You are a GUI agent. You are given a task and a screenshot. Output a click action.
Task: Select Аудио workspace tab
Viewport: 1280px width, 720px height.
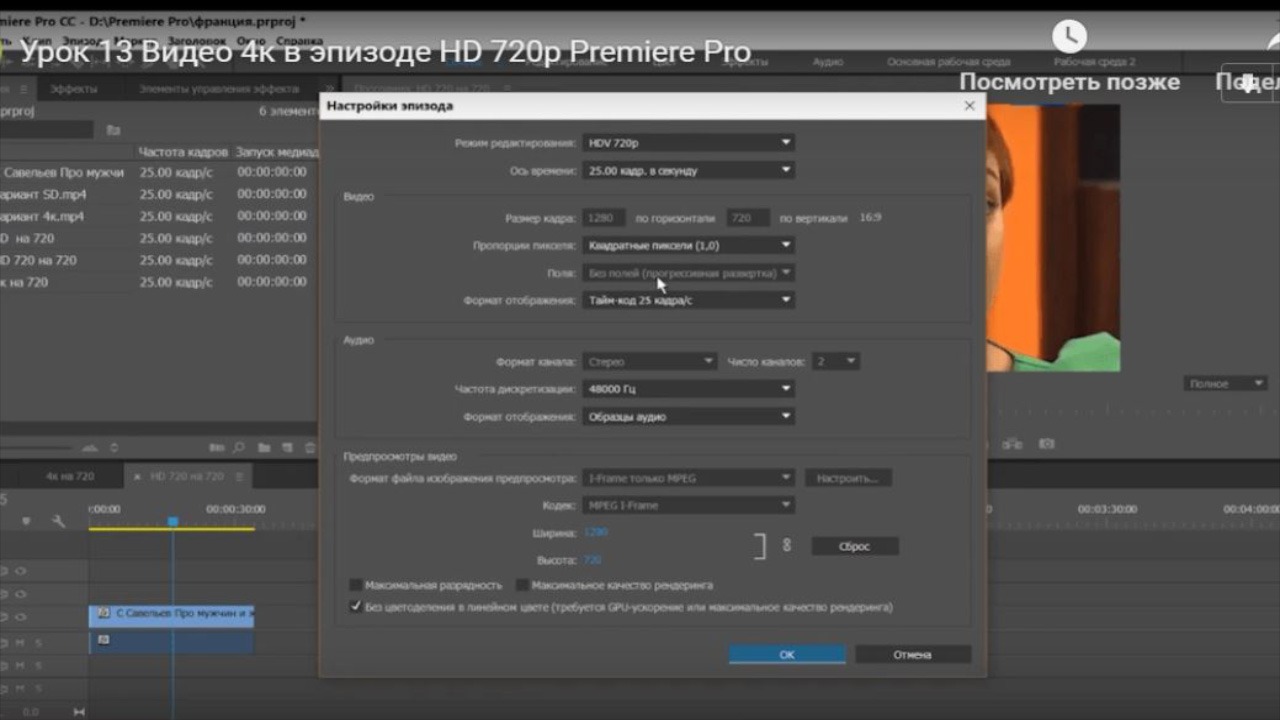(x=828, y=62)
